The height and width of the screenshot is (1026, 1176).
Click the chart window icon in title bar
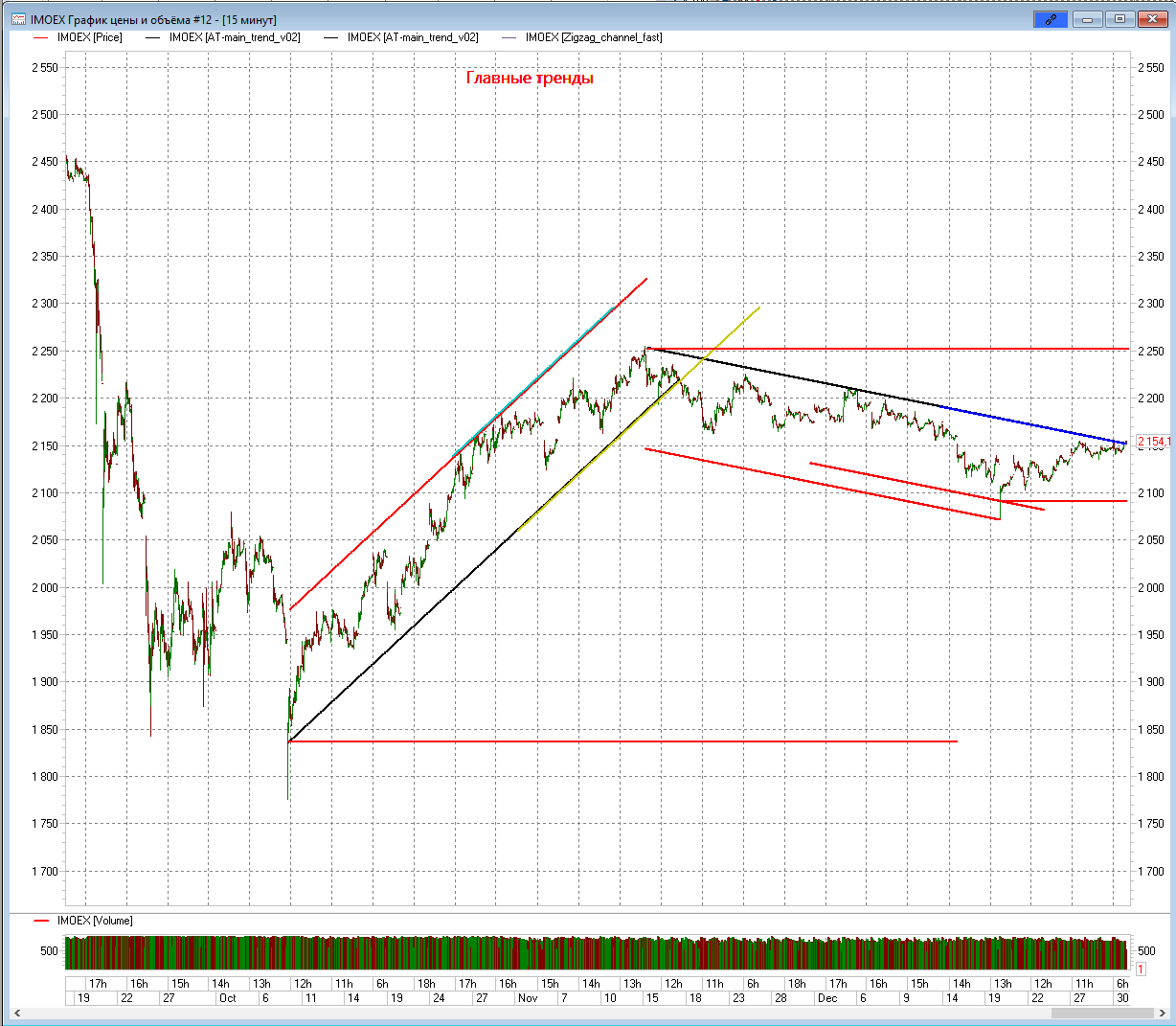click(18, 19)
